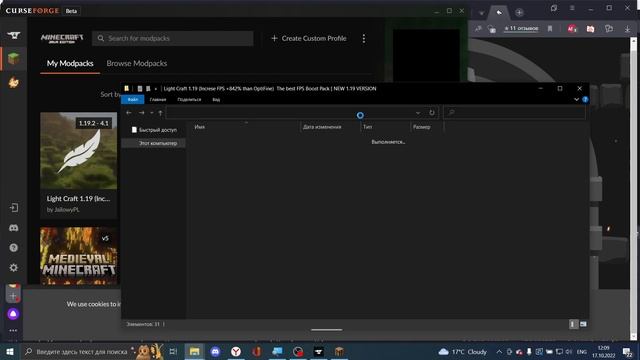The image size is (640, 360).
Task: Click the Light Craft 1.19 modpack title
Action: tap(78, 199)
